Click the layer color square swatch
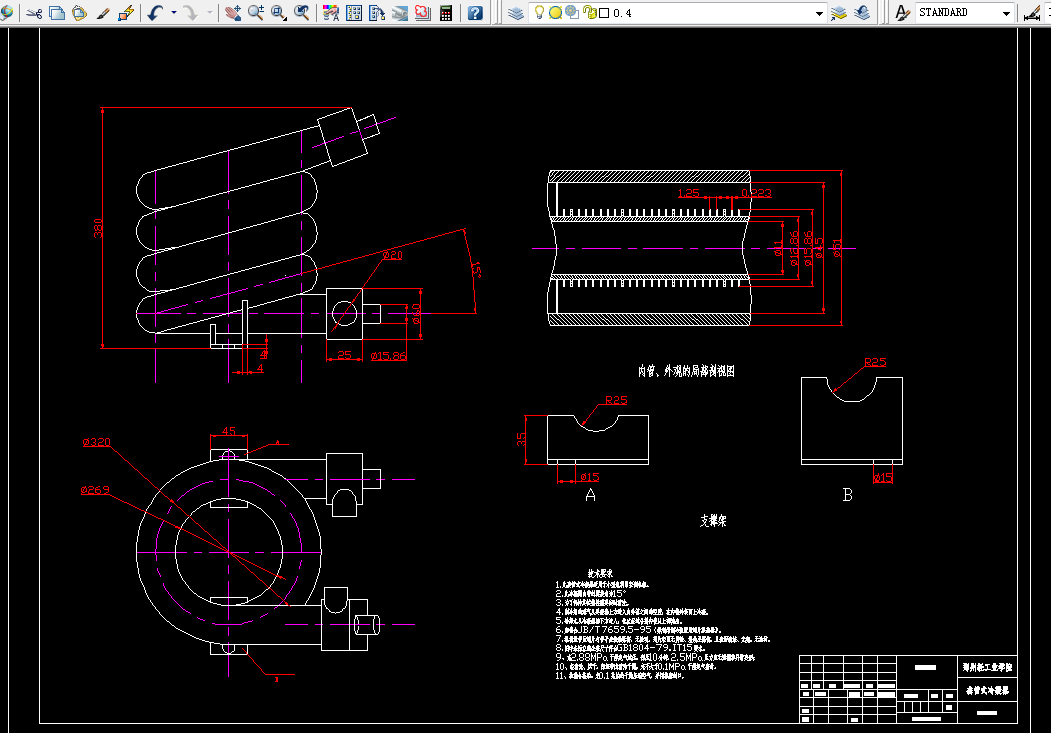The height and width of the screenshot is (733, 1051). point(604,13)
